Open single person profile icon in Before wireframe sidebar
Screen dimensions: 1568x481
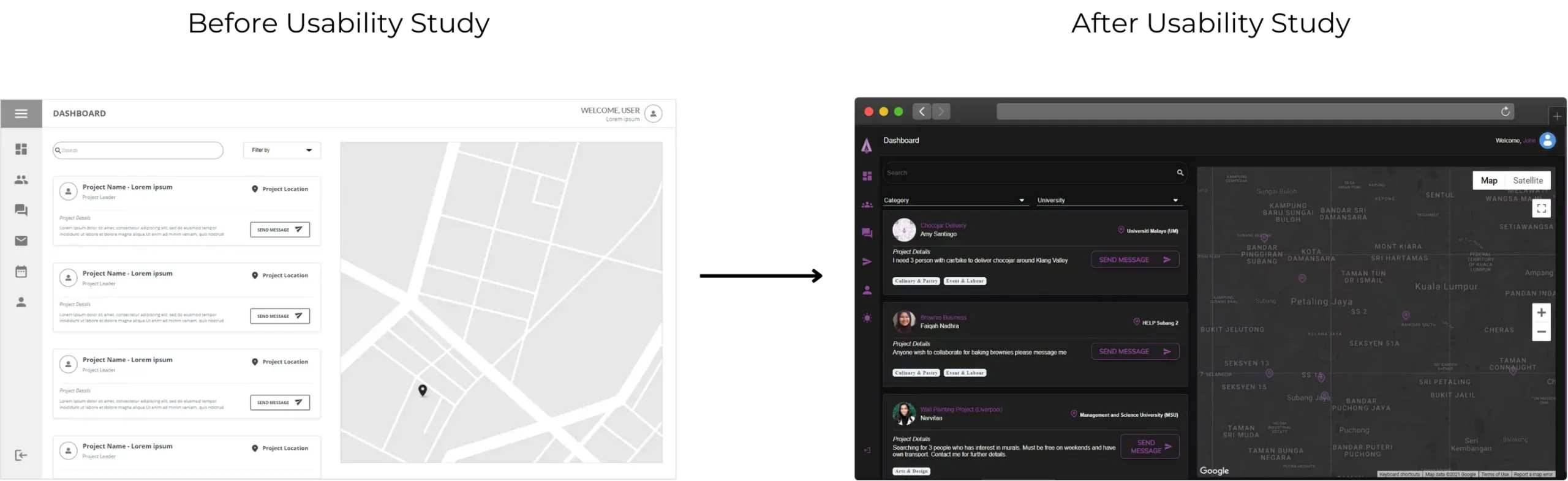point(21,302)
